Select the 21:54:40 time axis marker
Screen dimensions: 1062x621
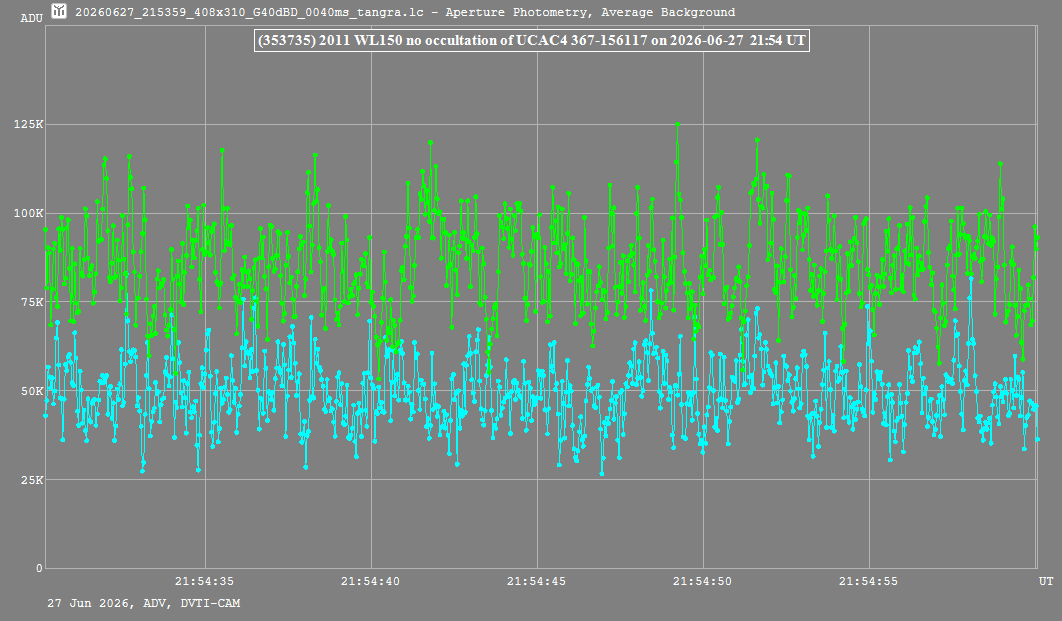click(x=370, y=581)
